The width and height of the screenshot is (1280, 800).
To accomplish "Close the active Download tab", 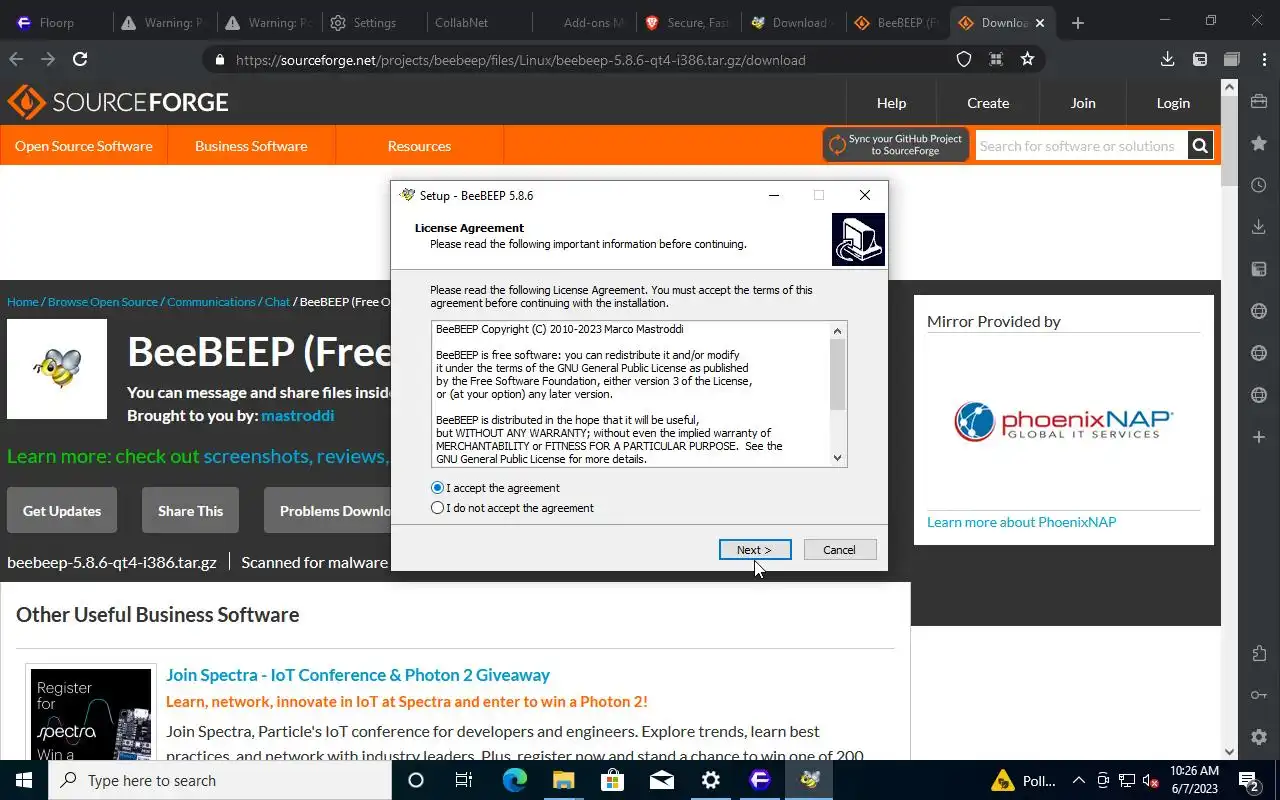I will pos(1040,23).
